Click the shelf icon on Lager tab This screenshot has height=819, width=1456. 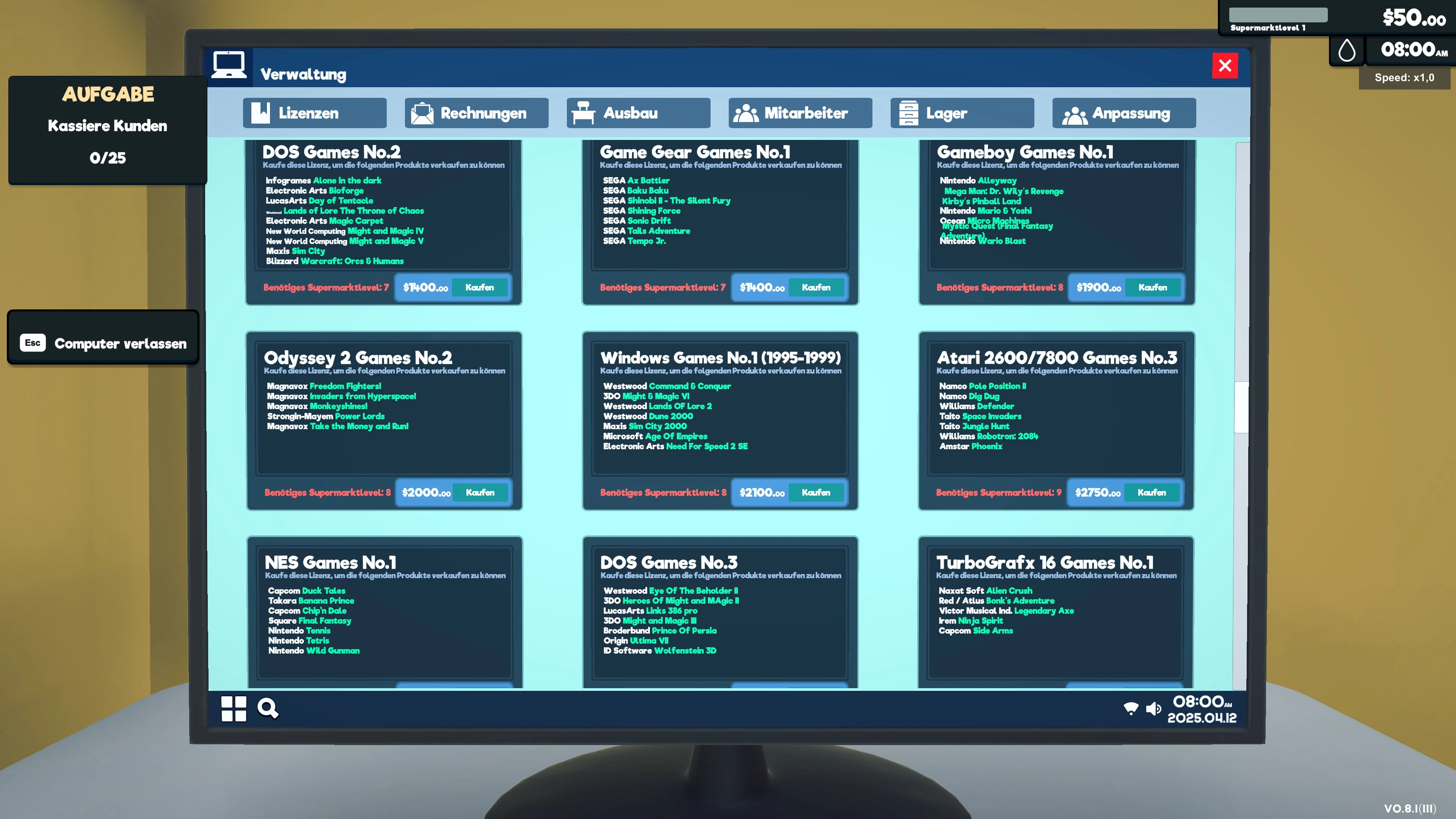(x=908, y=113)
